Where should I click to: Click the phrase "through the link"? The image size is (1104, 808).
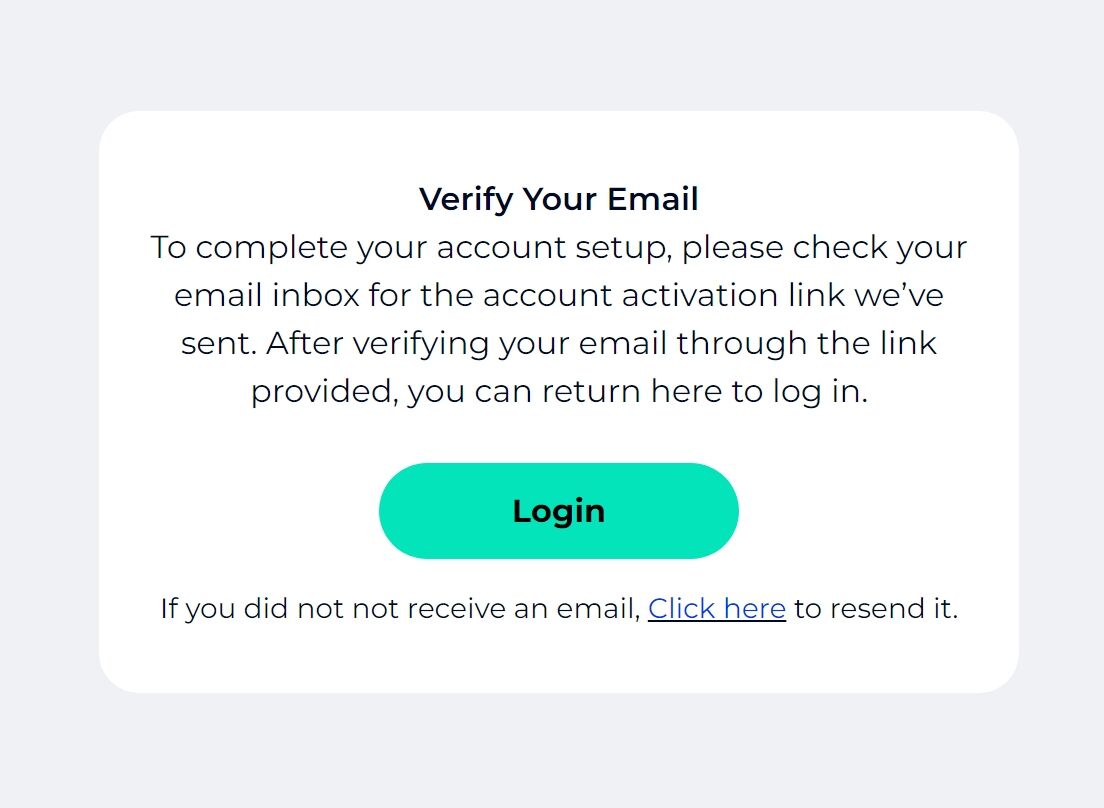coord(806,343)
